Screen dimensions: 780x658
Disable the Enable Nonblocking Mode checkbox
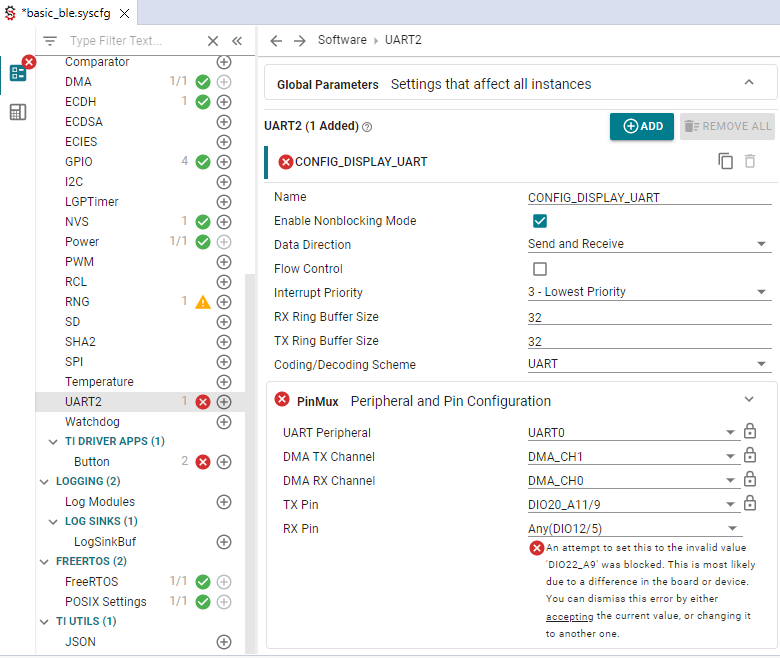pyautogui.click(x=540, y=221)
